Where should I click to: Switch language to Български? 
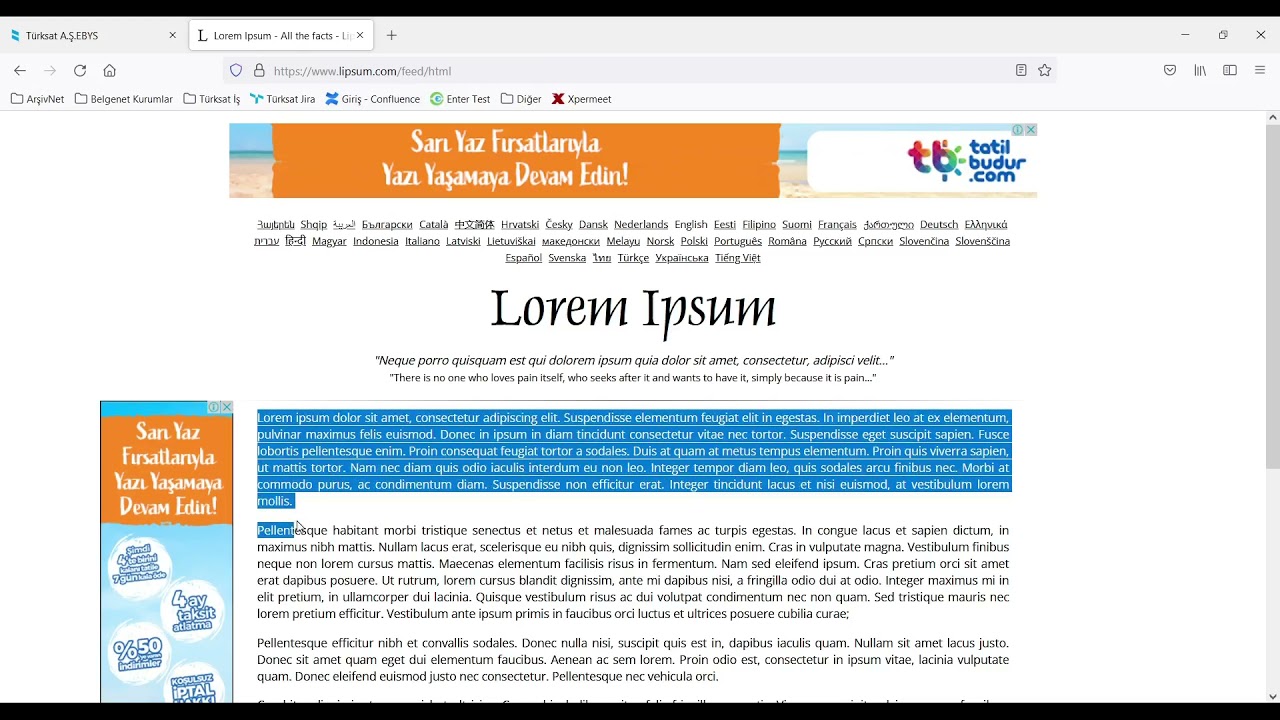click(387, 225)
